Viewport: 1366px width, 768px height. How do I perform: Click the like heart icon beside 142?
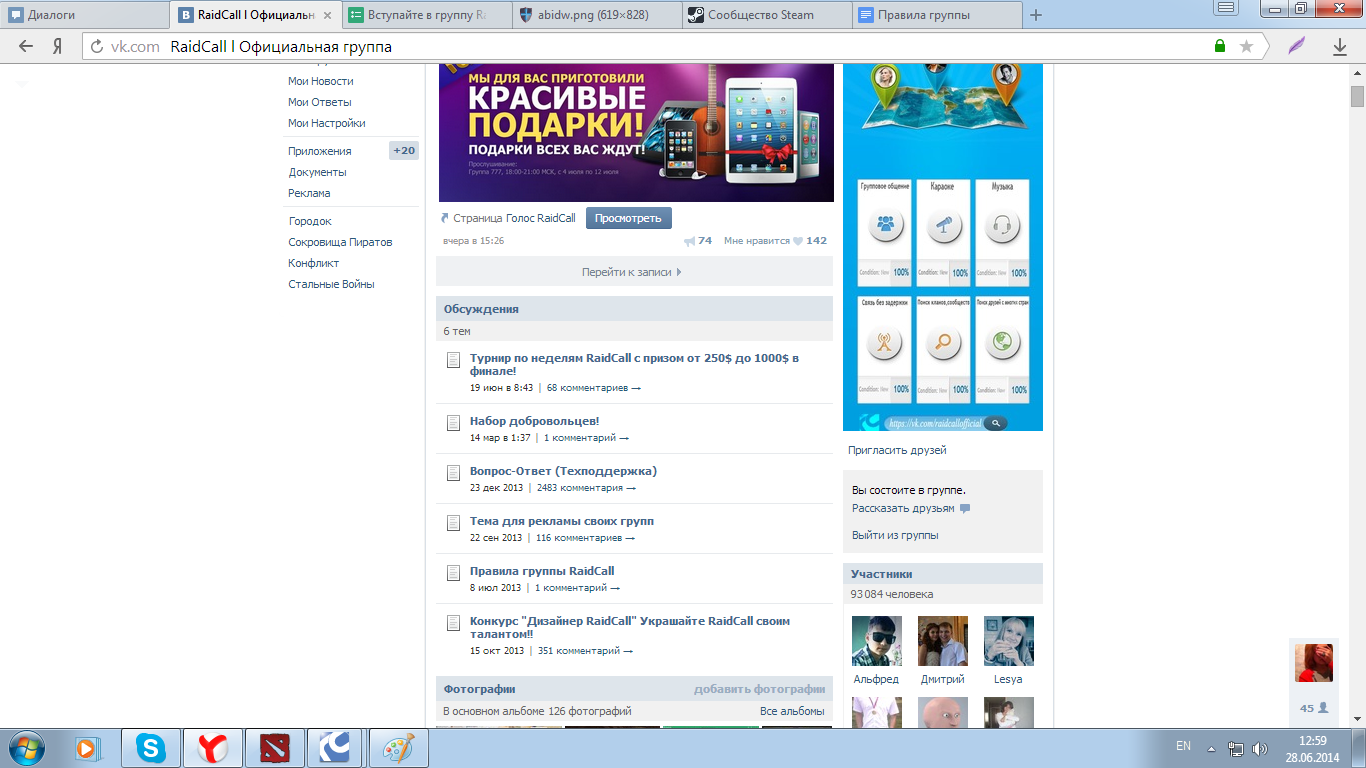798,241
